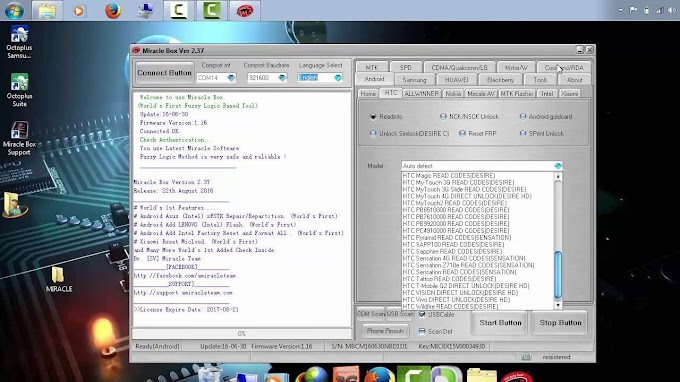This screenshot has width=680, height=382.
Task: Toggle the USBCable checkbox
Action: pyautogui.click(x=422, y=314)
